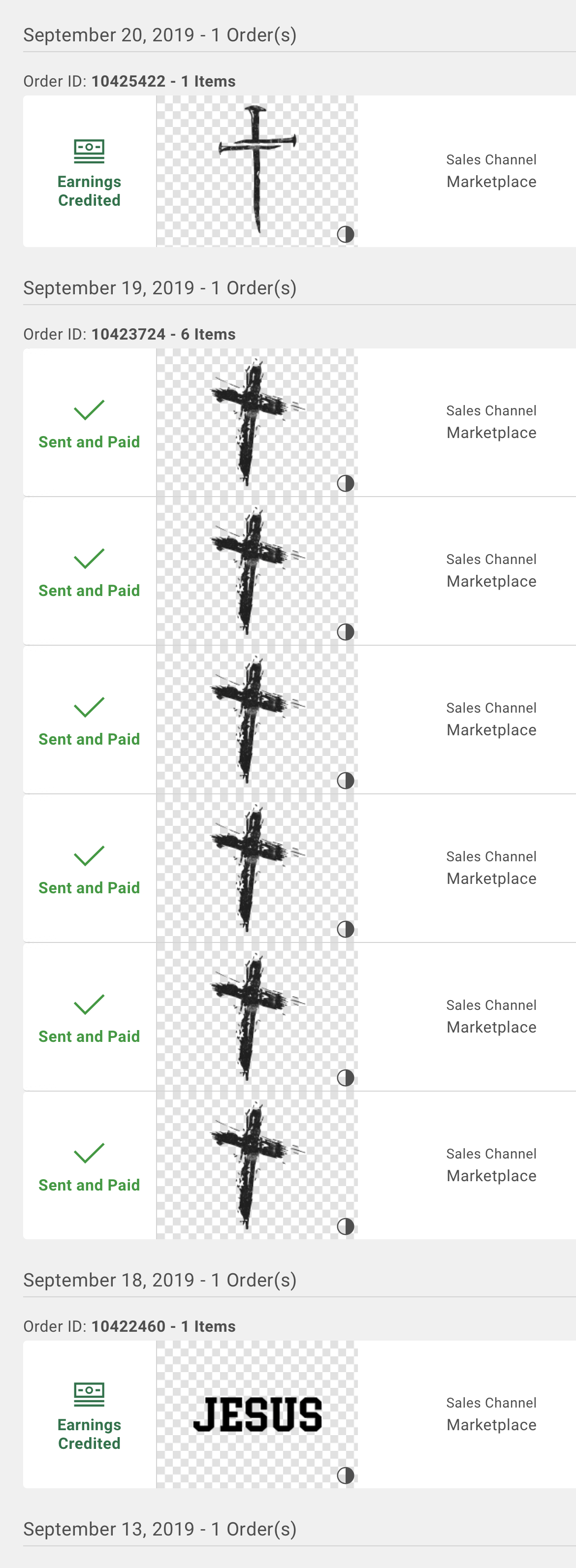The height and width of the screenshot is (1568, 576).
Task: Open the nail cross design thumbnail
Action: pos(257,170)
